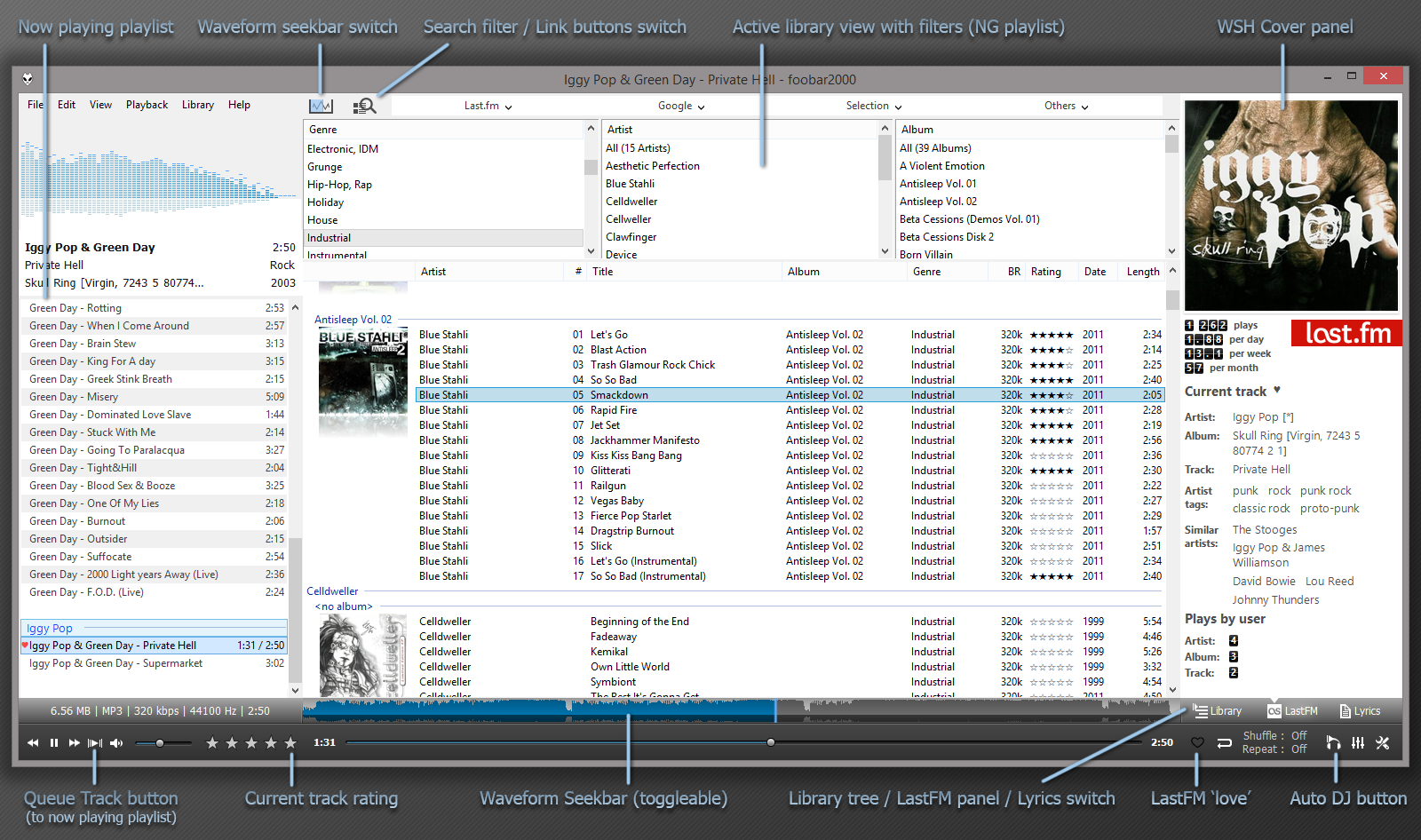The image size is (1421, 840).
Task: Open the equalizer sliders icon
Action: [x=1358, y=743]
